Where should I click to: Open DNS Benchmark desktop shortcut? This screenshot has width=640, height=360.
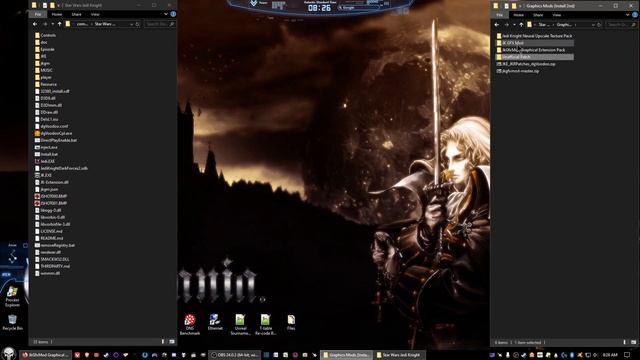point(190,324)
